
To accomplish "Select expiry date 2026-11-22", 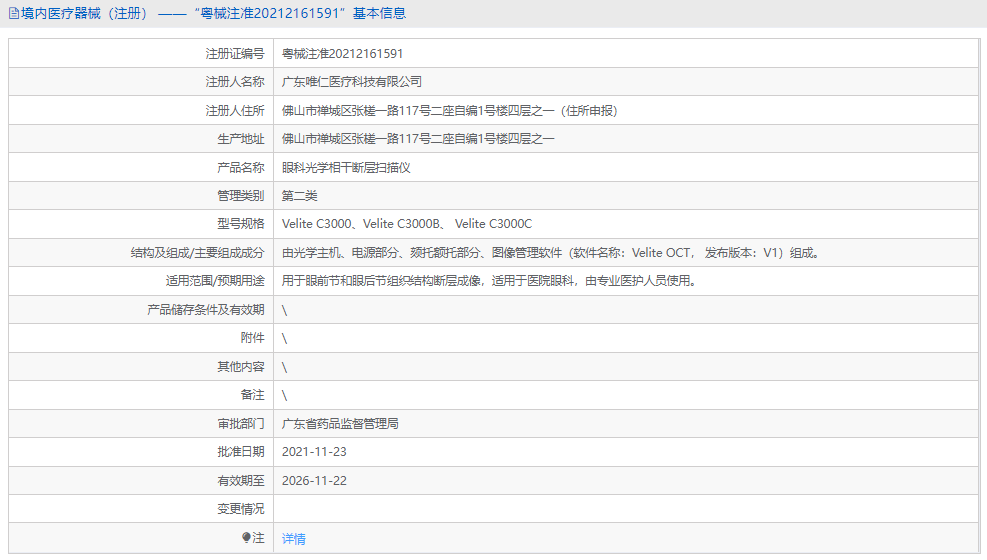I will pos(314,481).
